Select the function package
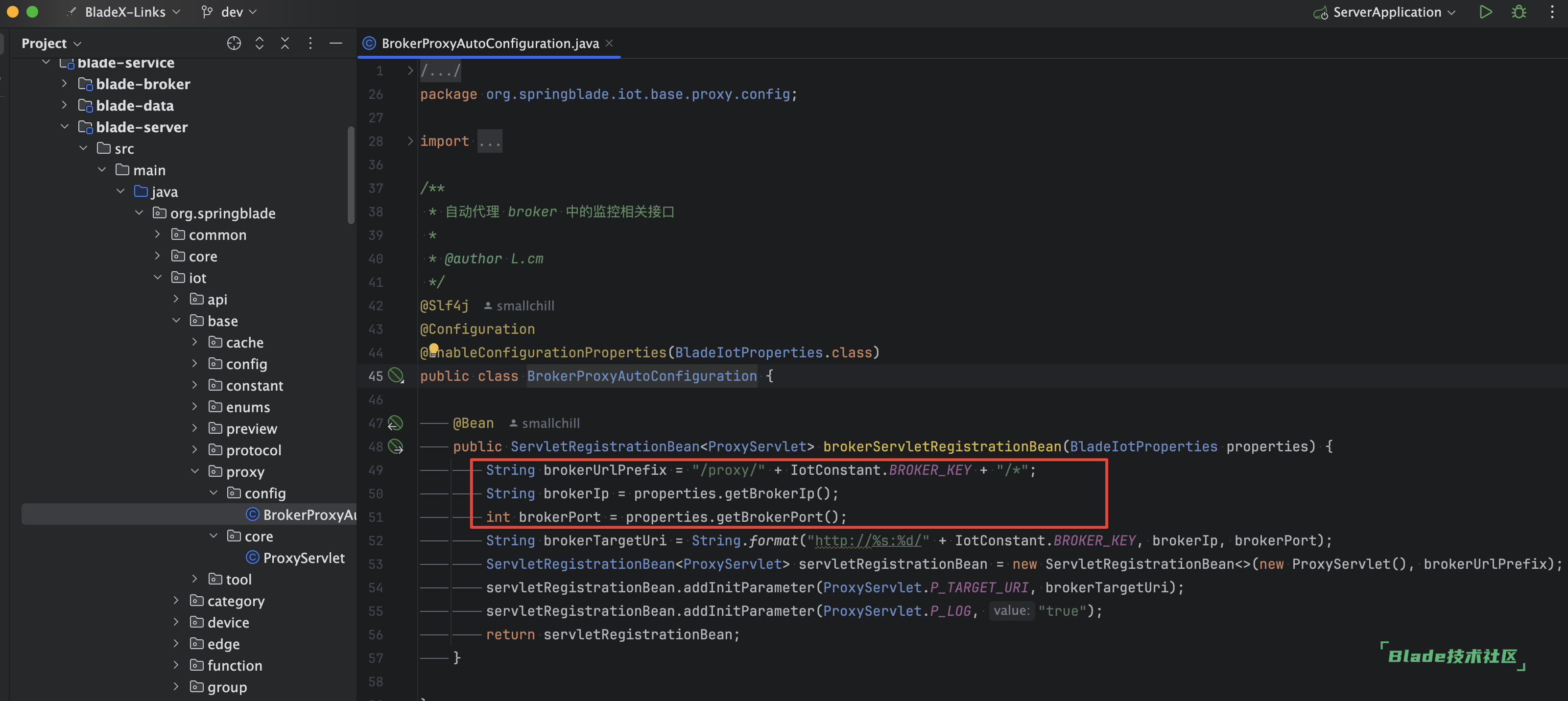 tap(235, 665)
